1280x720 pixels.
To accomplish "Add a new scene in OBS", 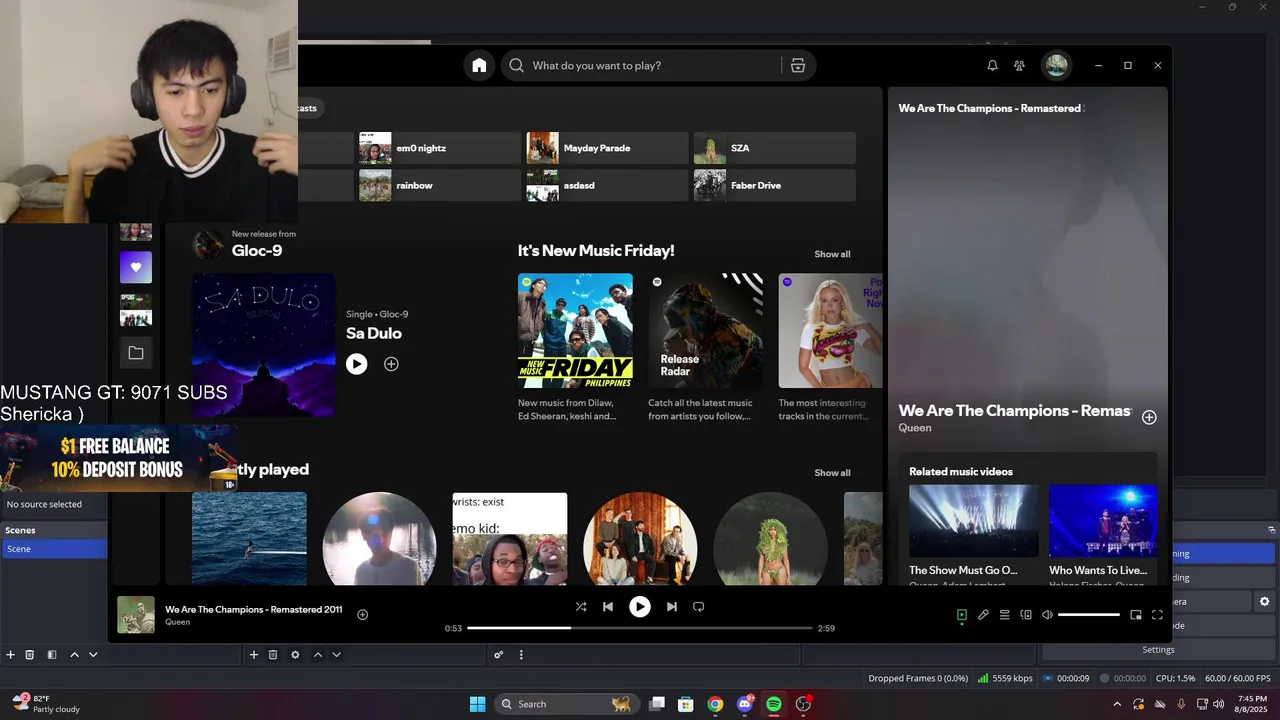I will (11, 655).
